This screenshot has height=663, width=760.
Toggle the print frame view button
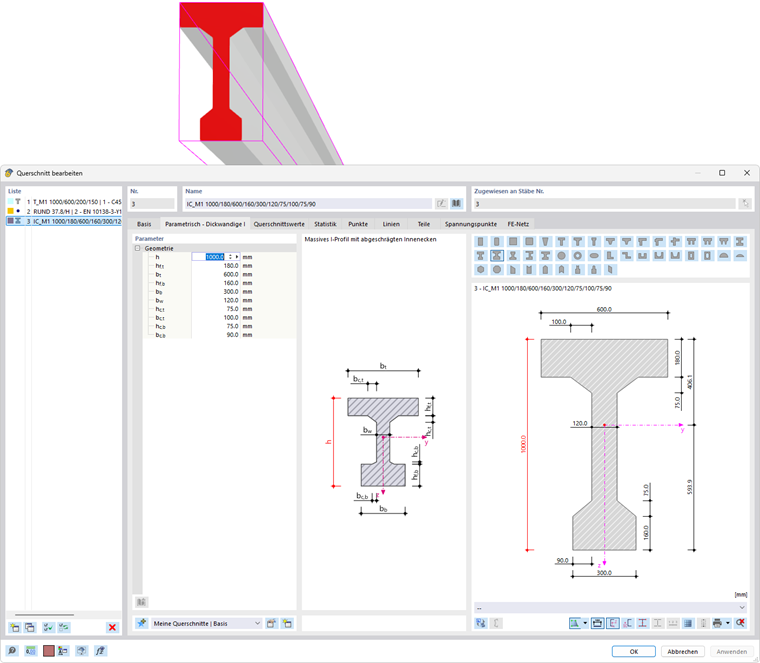598,623
